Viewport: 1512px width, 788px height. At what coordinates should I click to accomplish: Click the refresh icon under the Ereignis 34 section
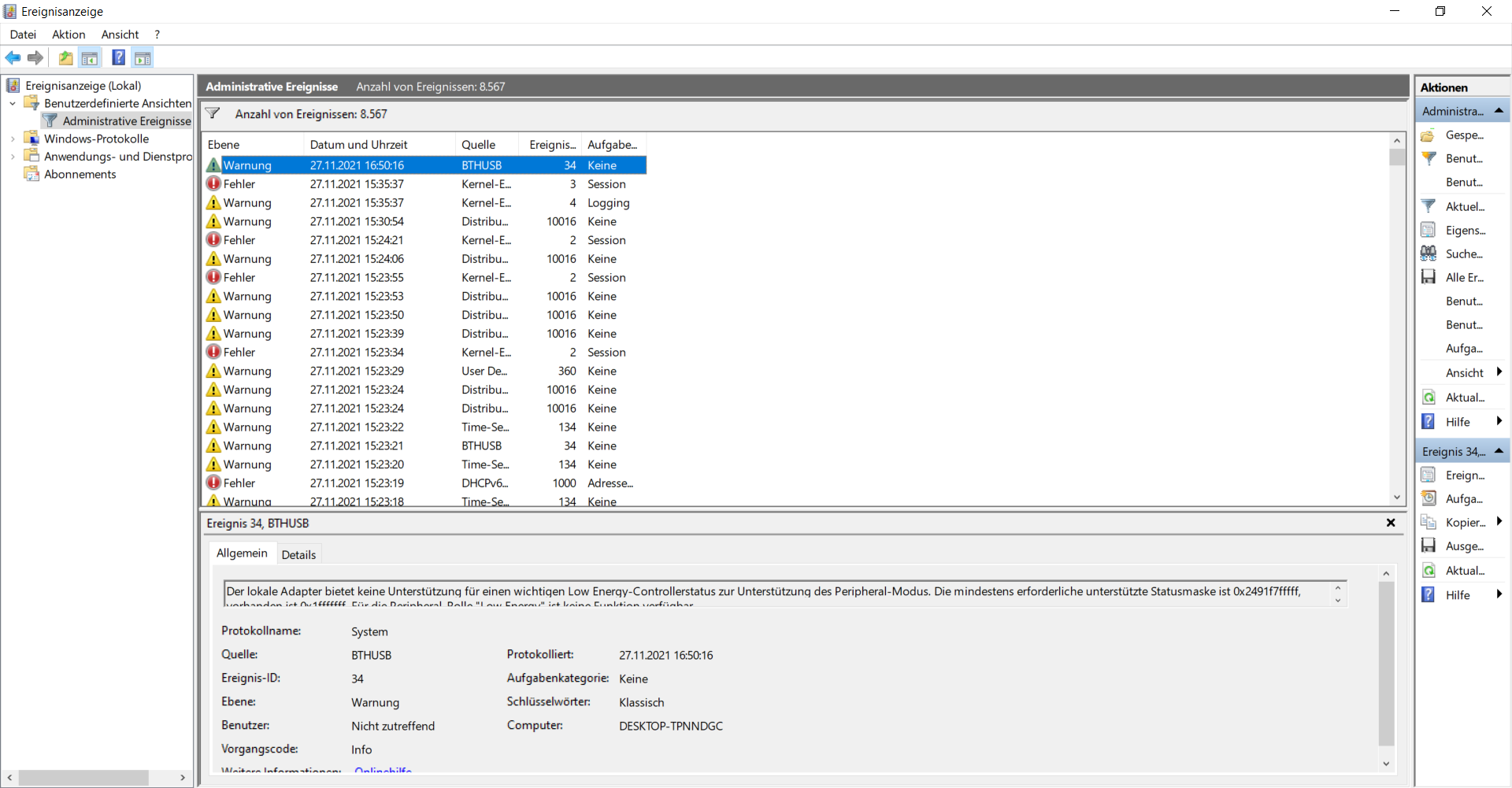1428,571
